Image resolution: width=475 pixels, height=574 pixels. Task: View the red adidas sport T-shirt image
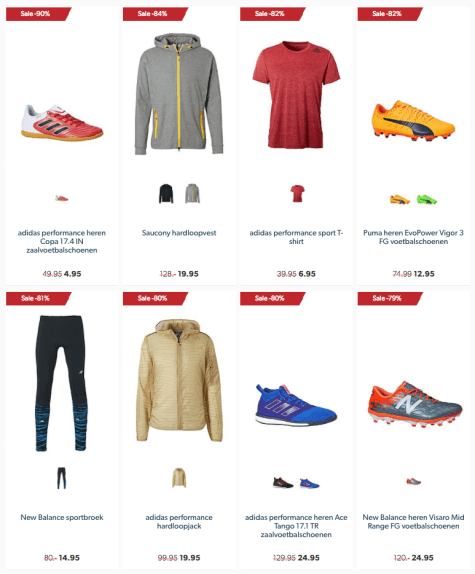(296, 94)
